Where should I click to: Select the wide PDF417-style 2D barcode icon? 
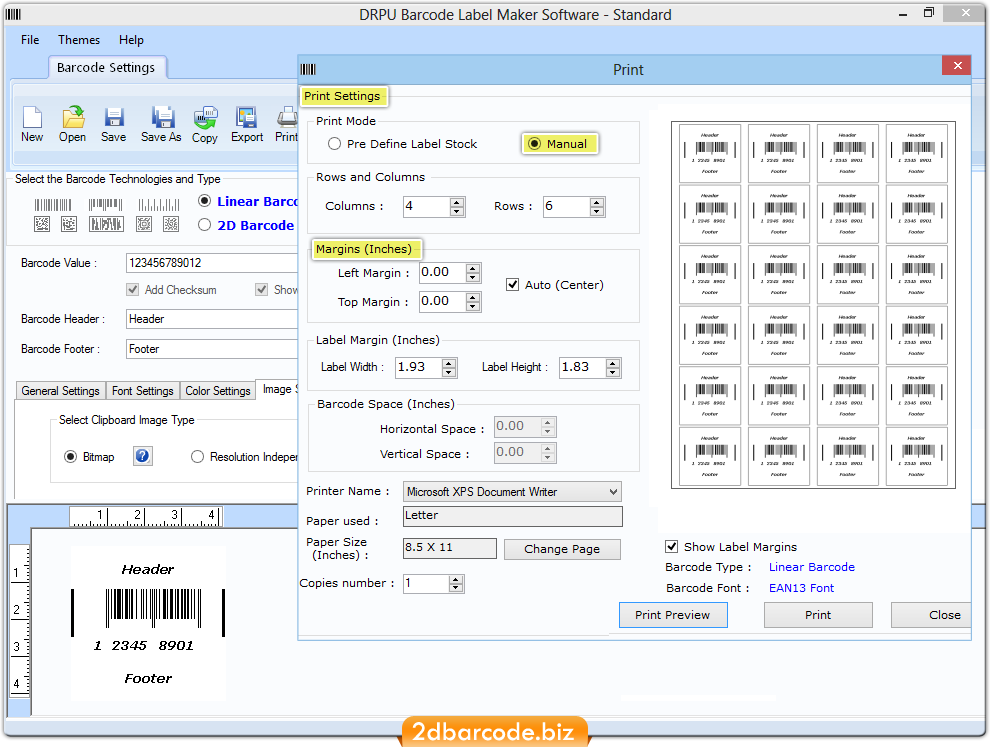106,224
